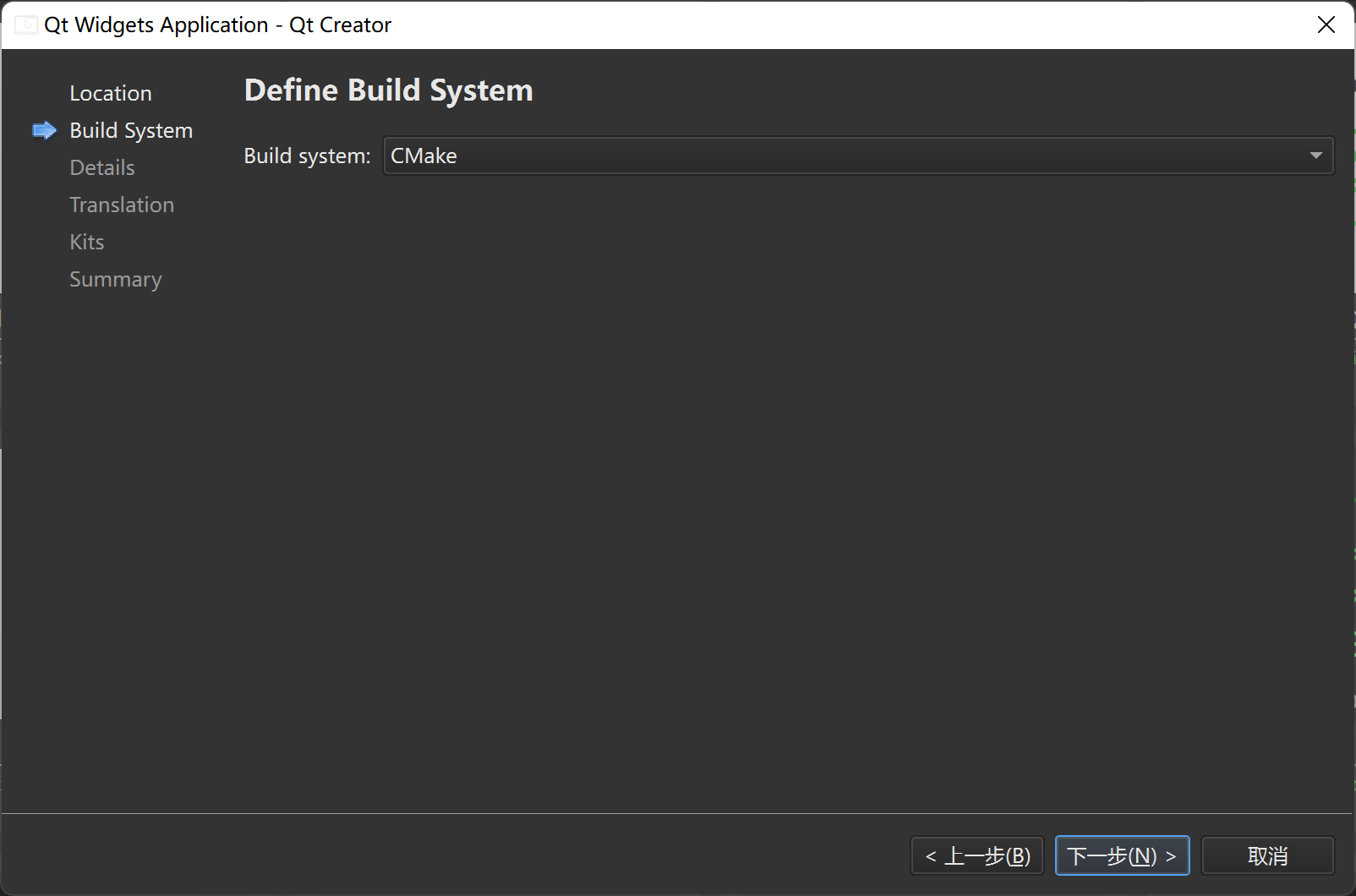Click the CMake text inside the combo box
This screenshot has width=1356, height=896.
(424, 156)
